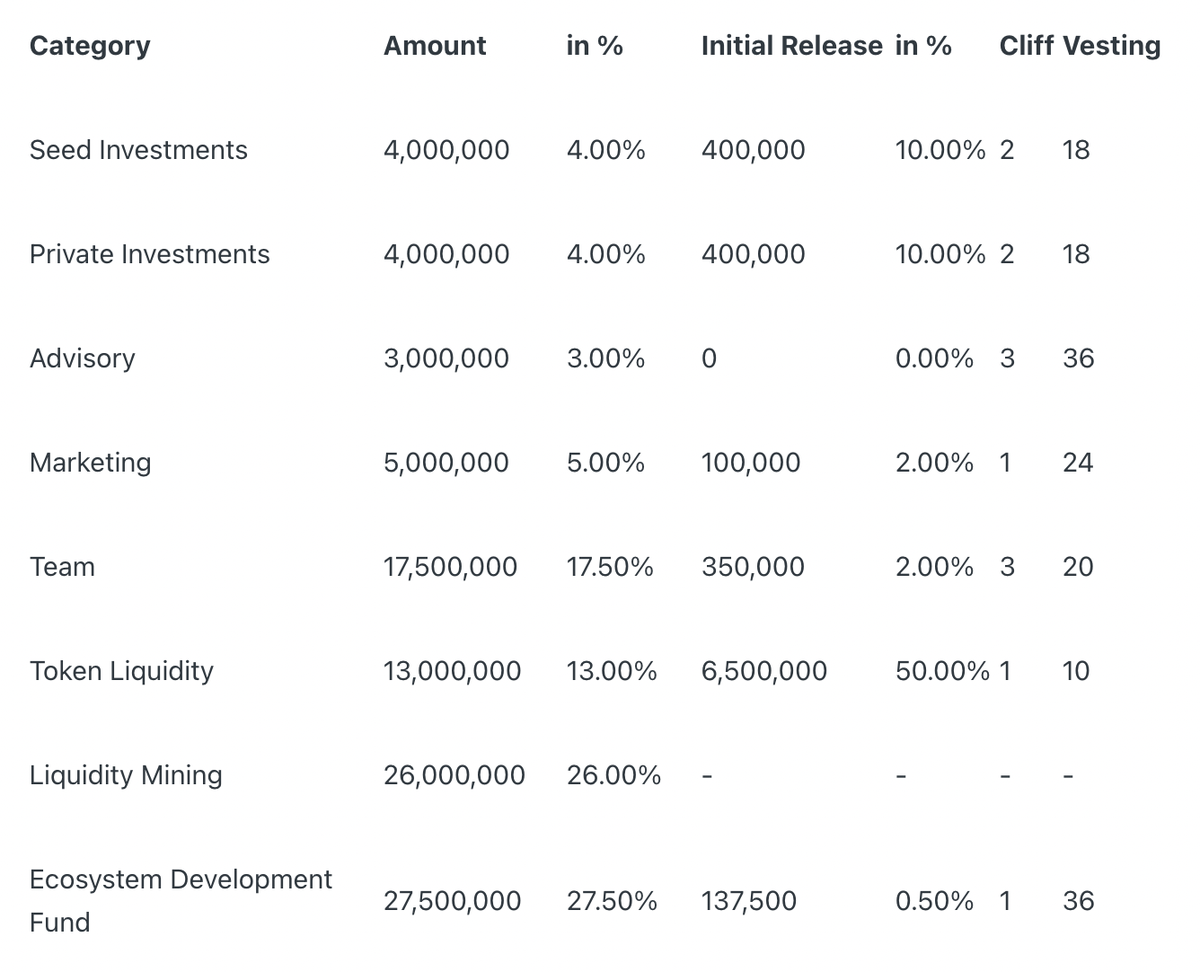Click the Amount column header

435,46
